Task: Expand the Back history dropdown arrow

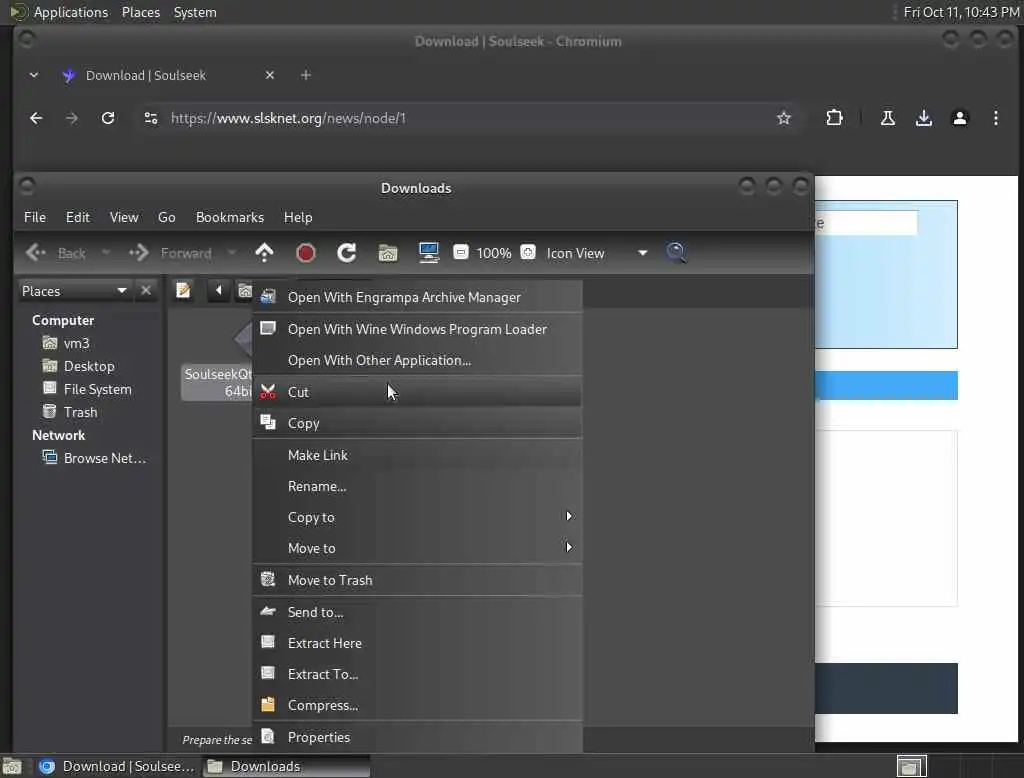Action: click(x=106, y=253)
